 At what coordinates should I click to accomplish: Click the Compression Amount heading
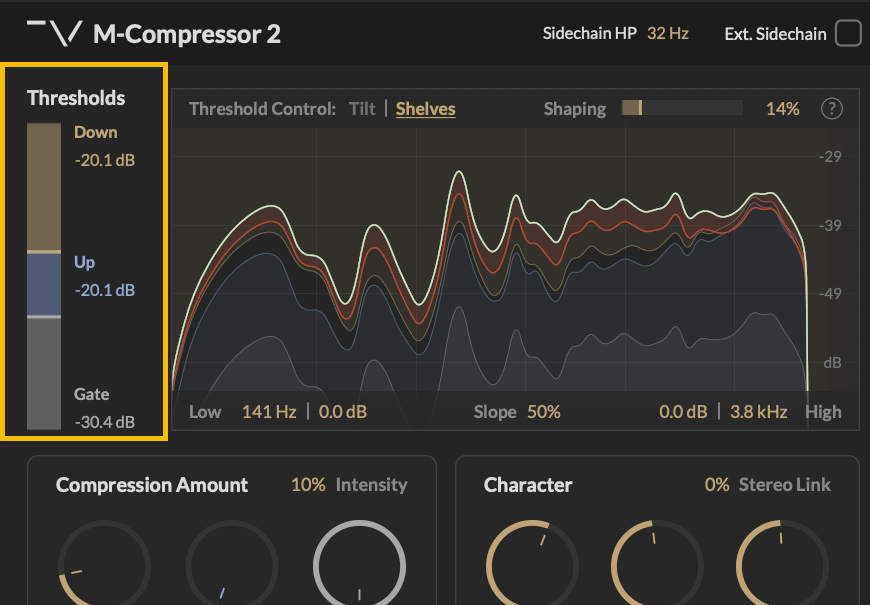(151, 485)
